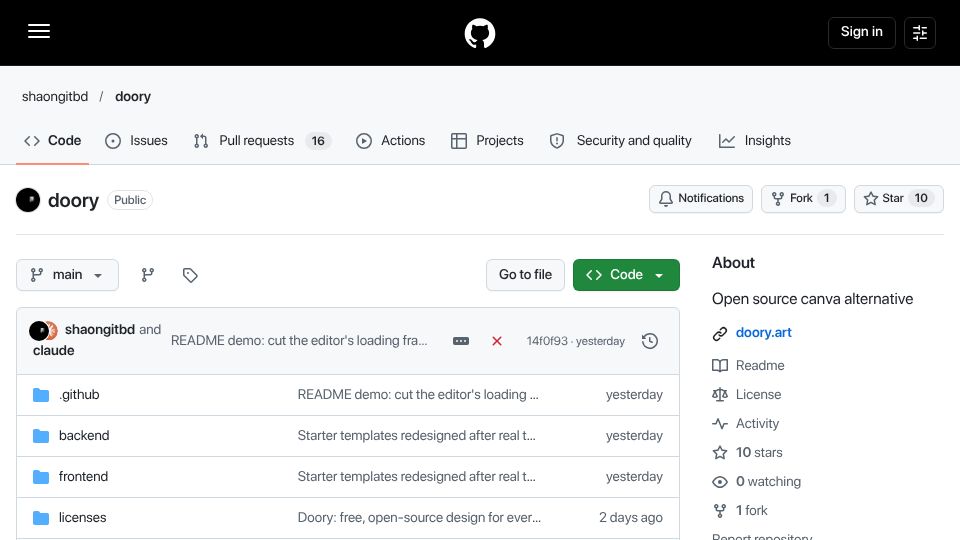Fork the repository with Fork button

(803, 199)
